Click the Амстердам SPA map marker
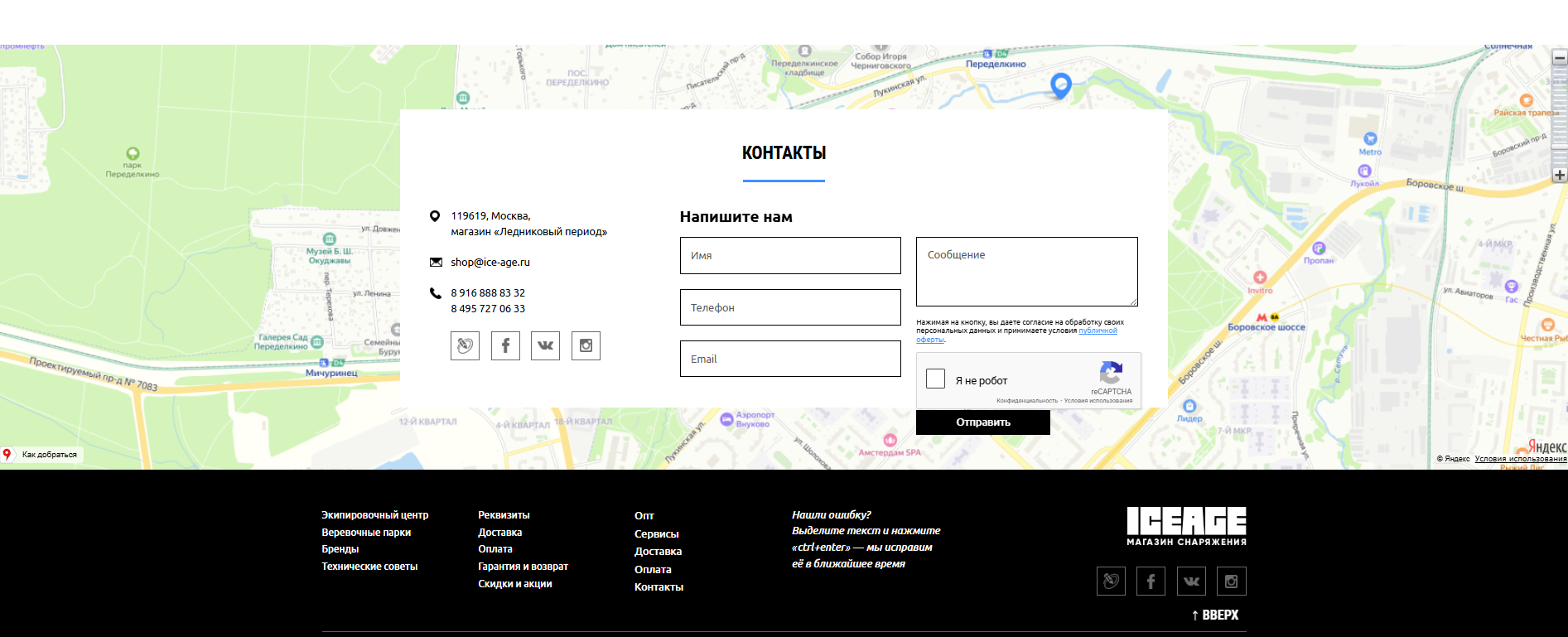 click(890, 440)
